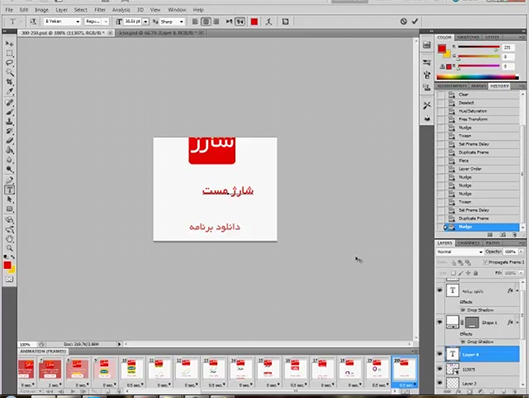Open layer Fill dropdown arrow
This screenshot has width=529, height=398.
[521, 273]
